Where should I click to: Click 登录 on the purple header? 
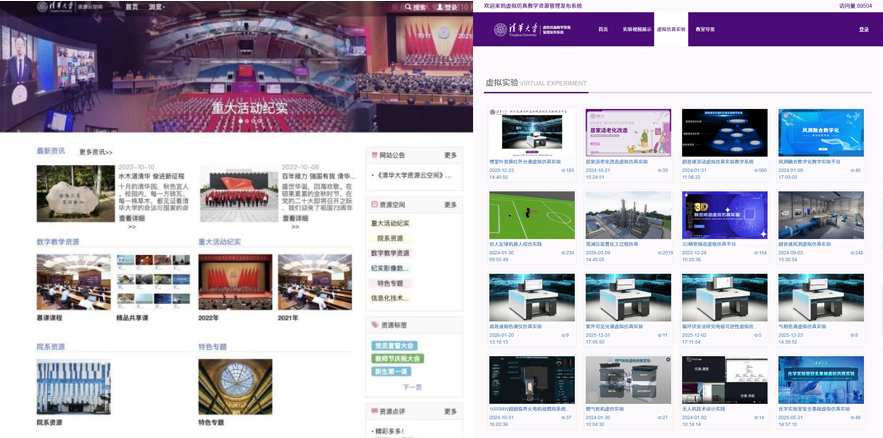pyautogui.click(x=863, y=30)
